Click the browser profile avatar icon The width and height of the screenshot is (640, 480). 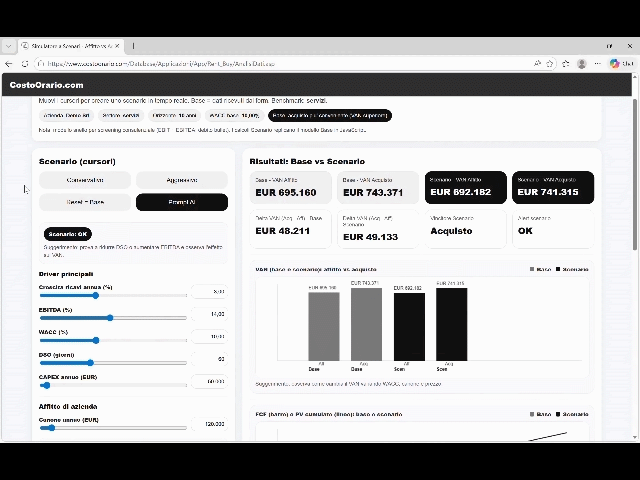(582, 64)
